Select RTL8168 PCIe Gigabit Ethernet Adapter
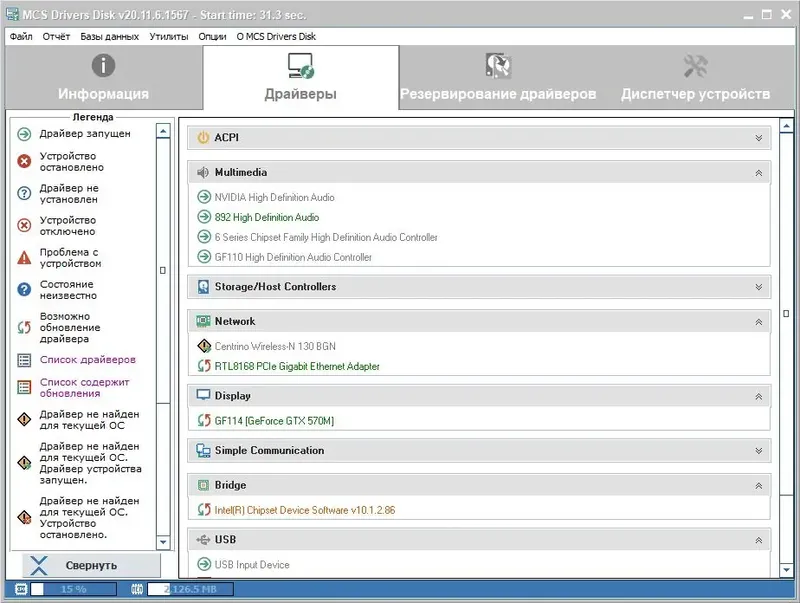This screenshot has height=603, width=800. click(297, 366)
